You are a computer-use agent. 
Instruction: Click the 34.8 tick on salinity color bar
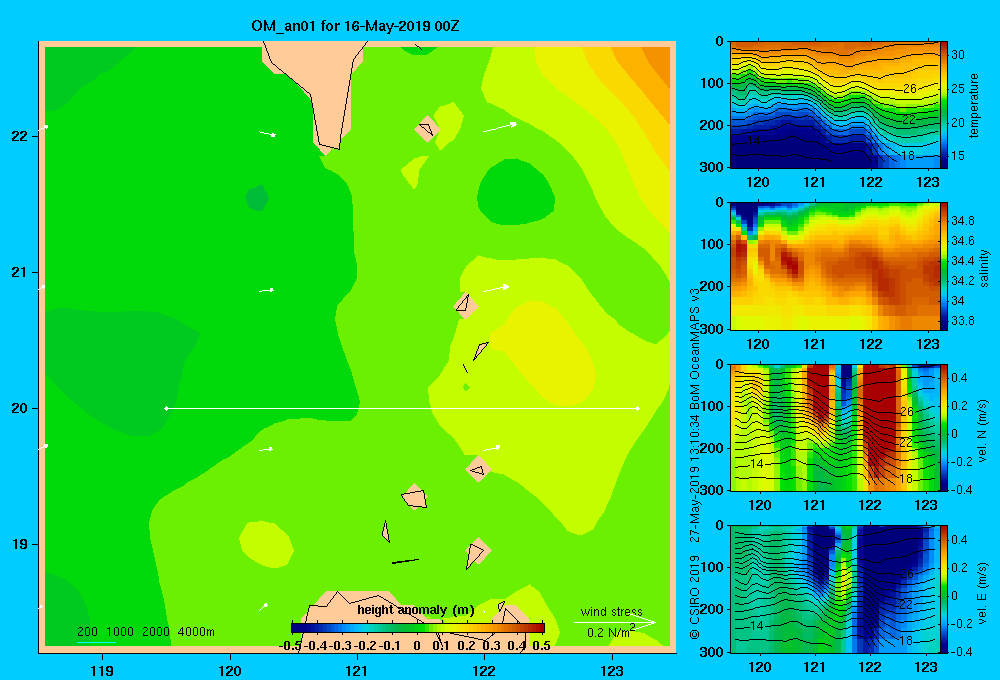[x=962, y=221]
